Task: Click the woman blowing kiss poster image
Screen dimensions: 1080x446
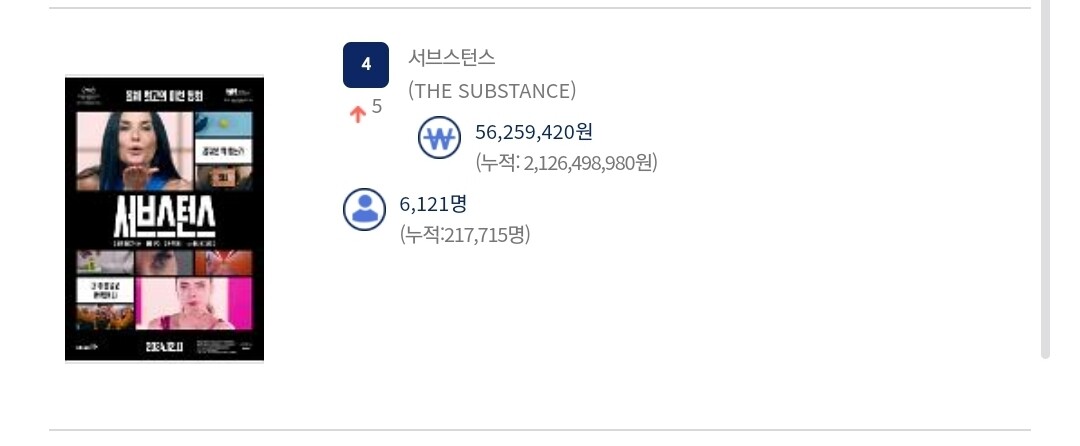Action: point(130,150)
